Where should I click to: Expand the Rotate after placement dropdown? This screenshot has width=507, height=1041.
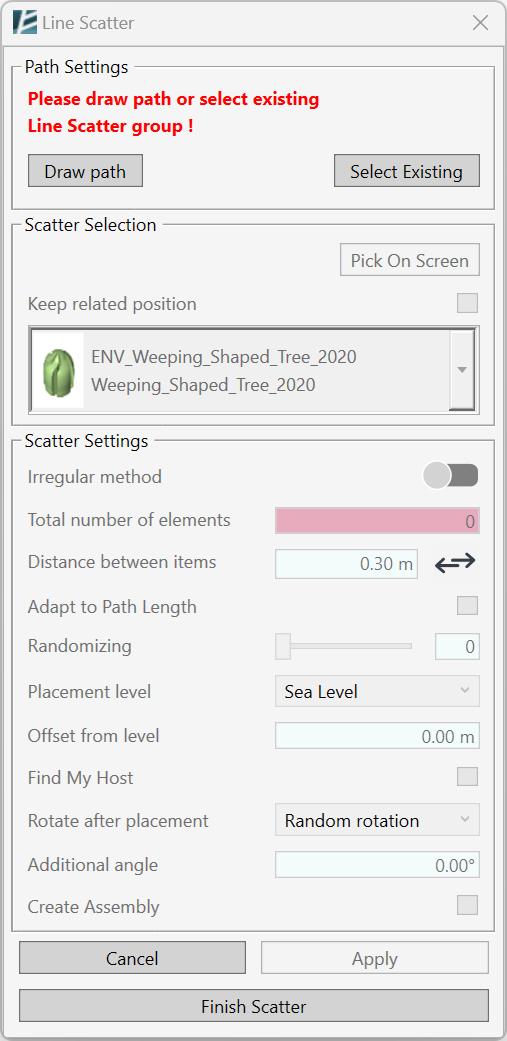(x=377, y=820)
